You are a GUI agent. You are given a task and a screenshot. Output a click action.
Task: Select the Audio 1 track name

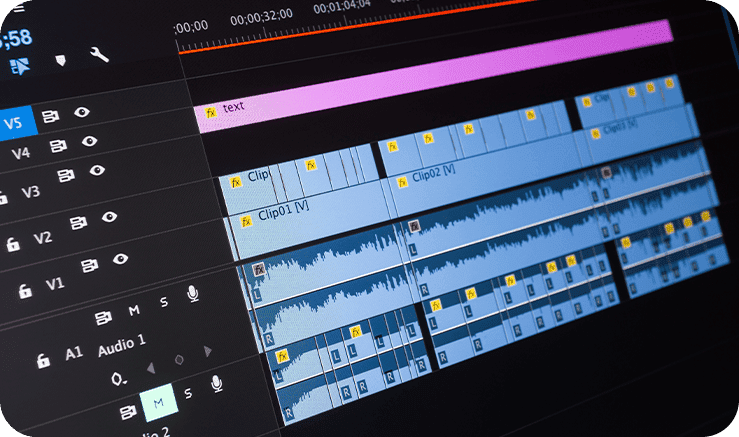click(x=122, y=345)
